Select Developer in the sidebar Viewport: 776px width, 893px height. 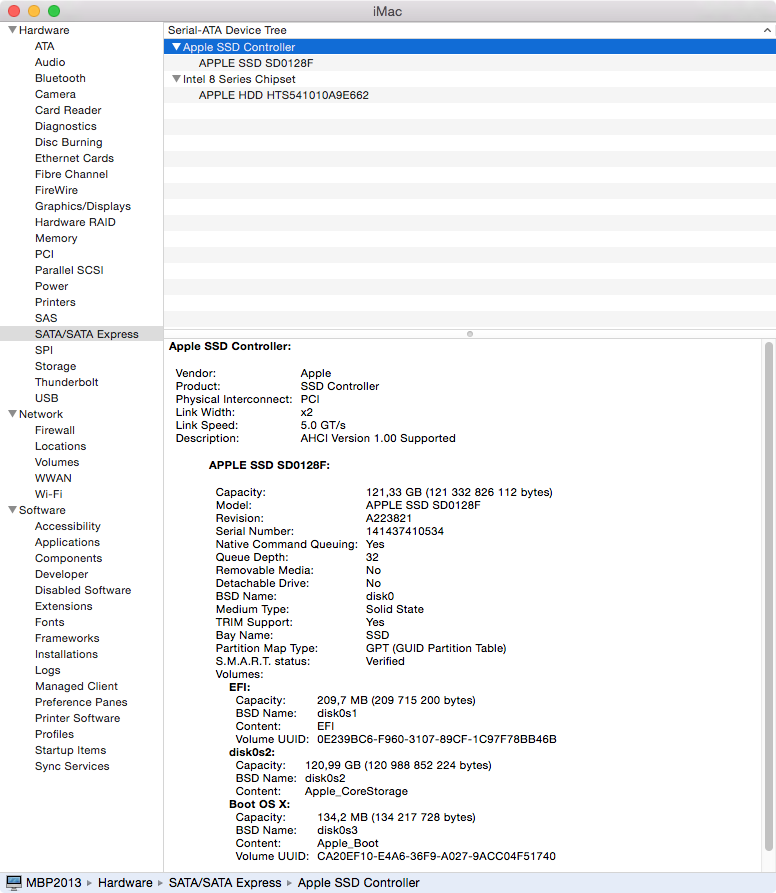pos(61,574)
